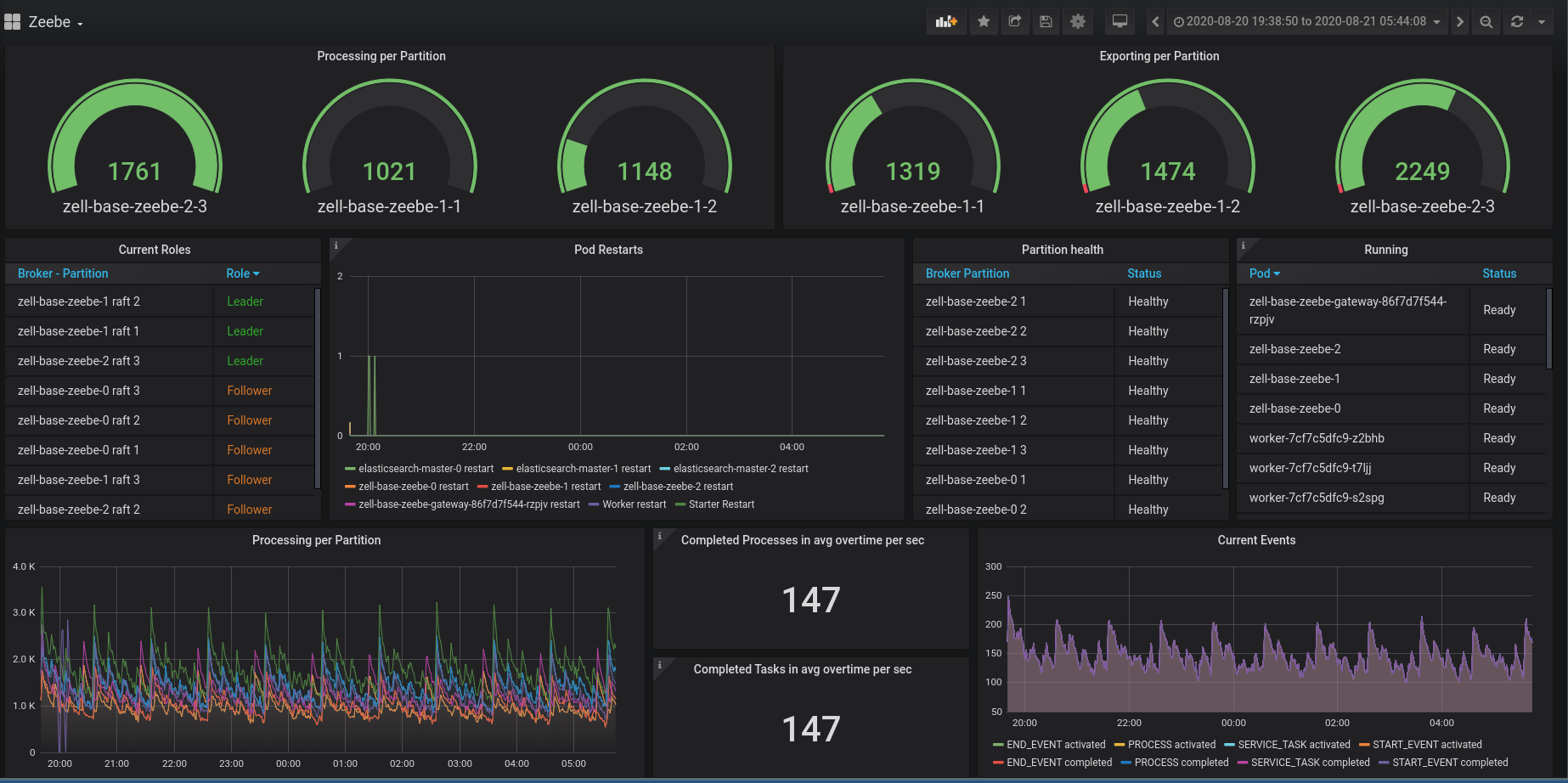Image resolution: width=1568 pixels, height=783 pixels.
Task: Click the Add panel icon
Action: [946, 22]
